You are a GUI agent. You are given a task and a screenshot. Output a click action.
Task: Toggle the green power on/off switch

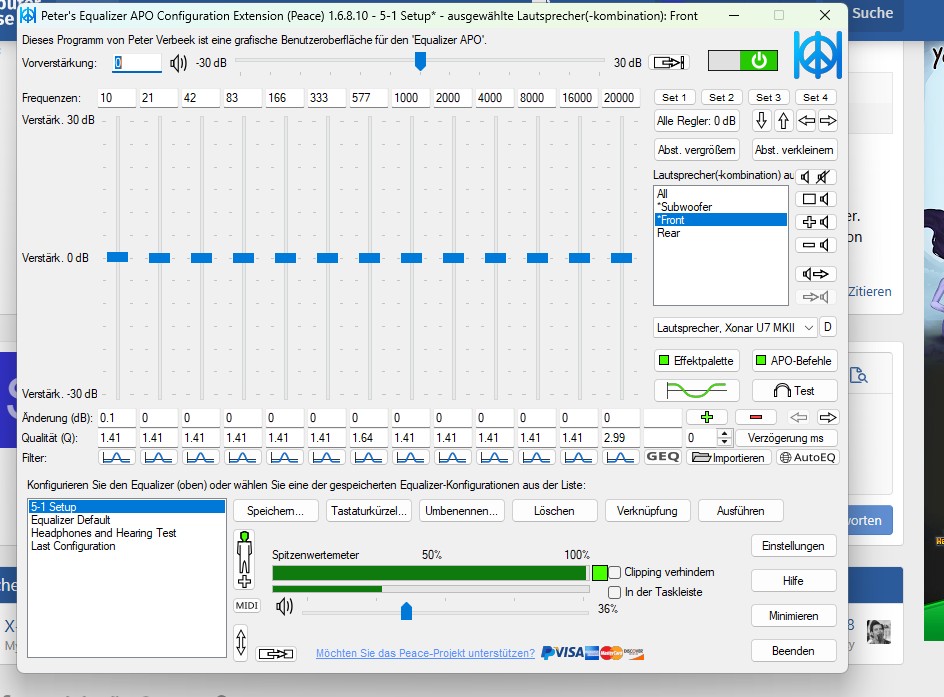point(742,61)
